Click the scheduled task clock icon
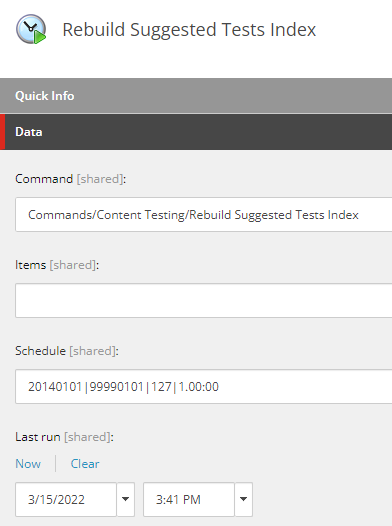The image size is (392, 526). coord(31,29)
